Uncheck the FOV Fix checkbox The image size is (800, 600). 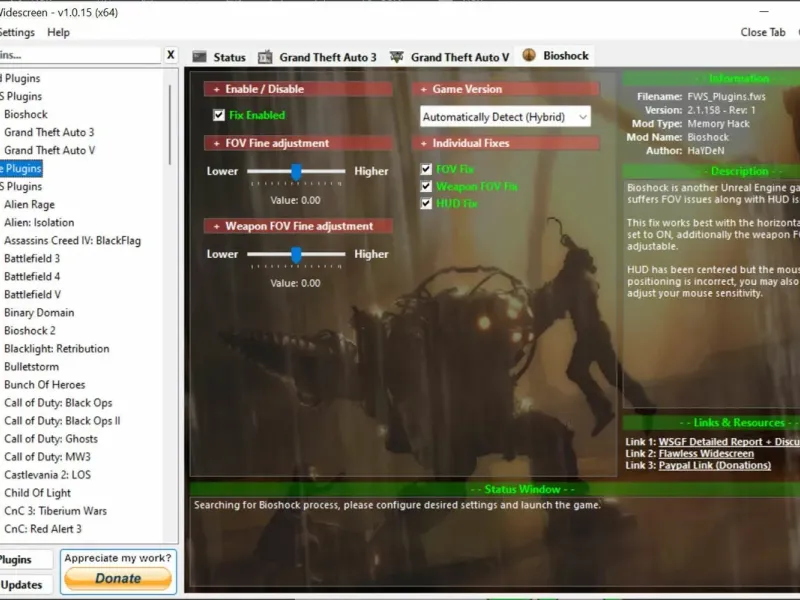pyautogui.click(x=426, y=169)
